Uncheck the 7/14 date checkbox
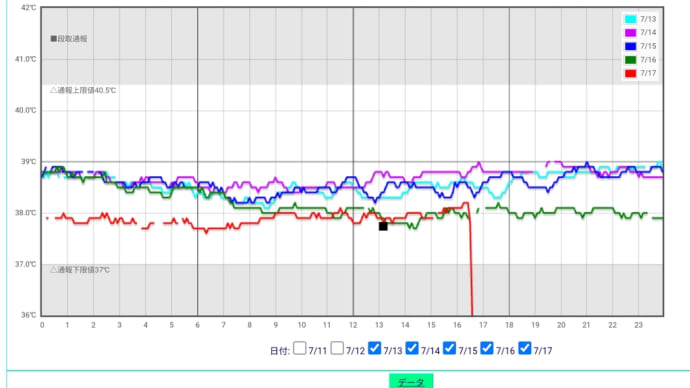Screen dimensions: 690x388 click(412, 348)
